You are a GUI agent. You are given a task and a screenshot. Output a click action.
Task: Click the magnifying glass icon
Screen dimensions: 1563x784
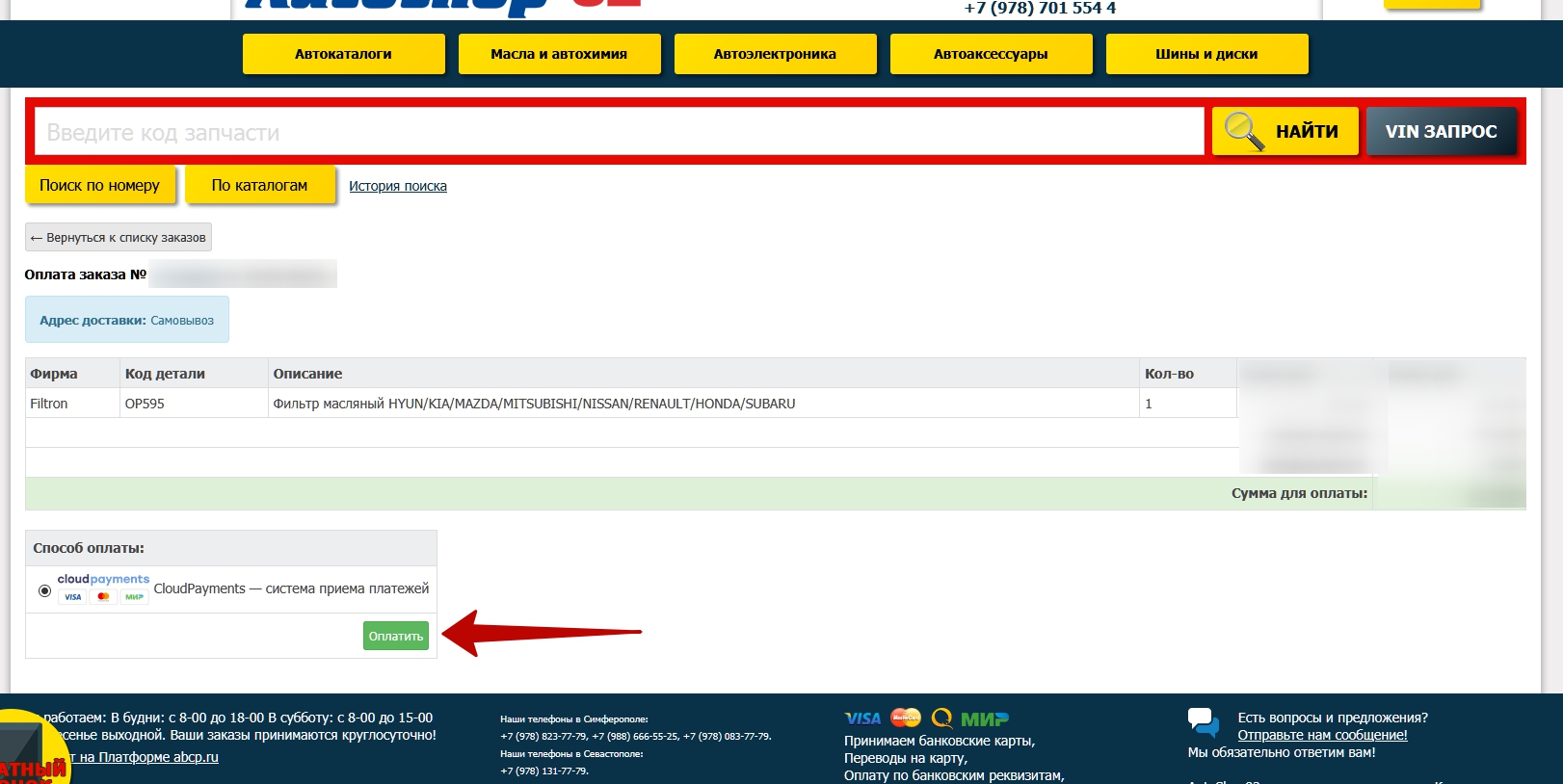[1244, 131]
